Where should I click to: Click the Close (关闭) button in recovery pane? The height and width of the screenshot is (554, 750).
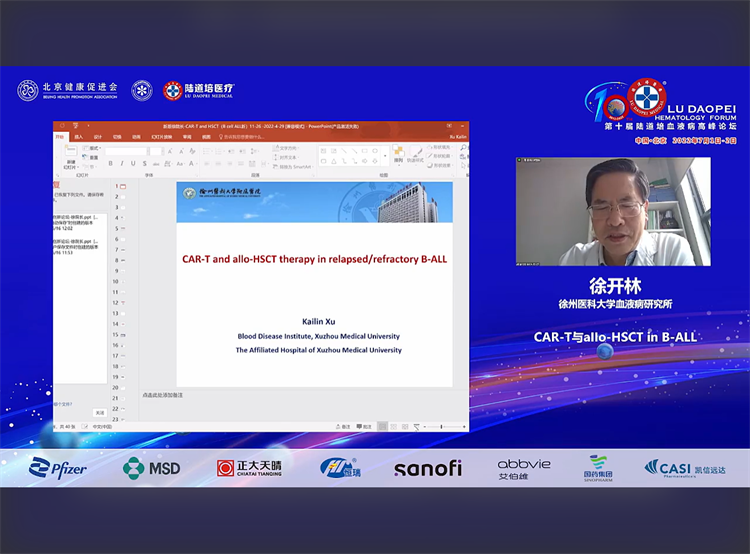[99, 412]
